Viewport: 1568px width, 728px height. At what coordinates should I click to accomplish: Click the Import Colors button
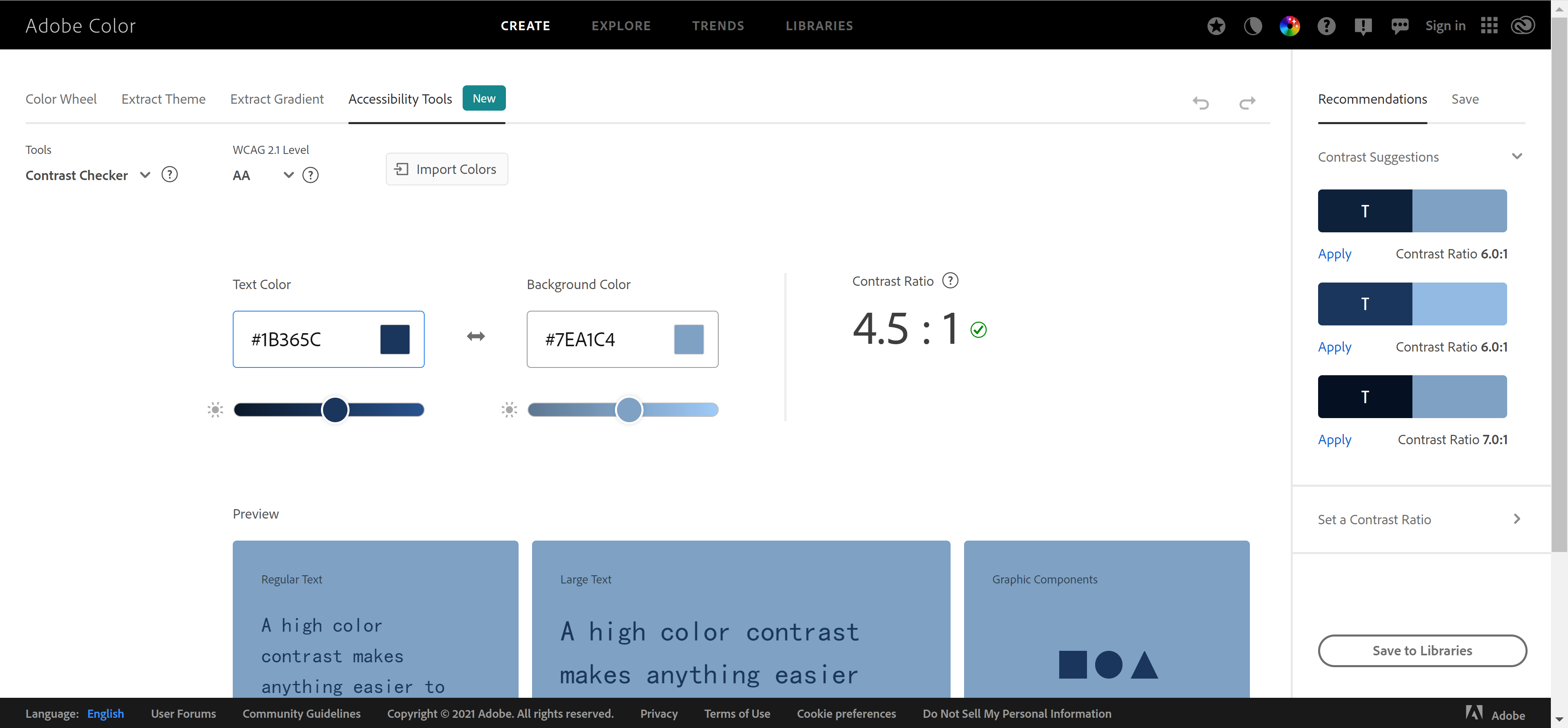click(x=446, y=169)
